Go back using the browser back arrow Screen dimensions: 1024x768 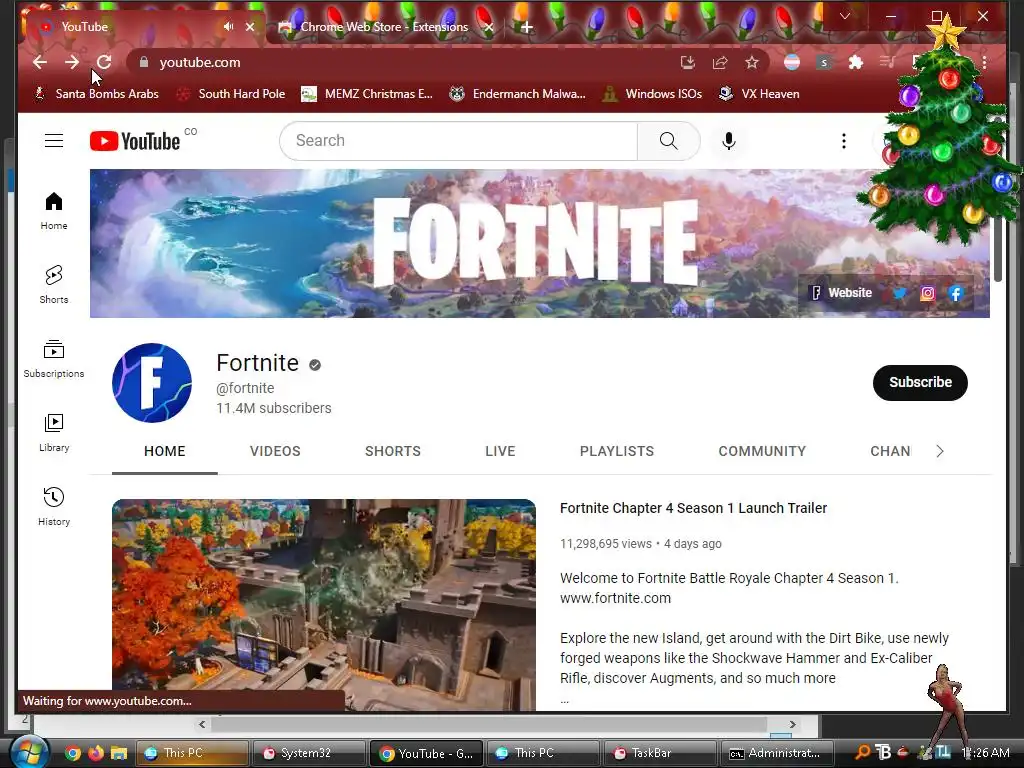coord(40,62)
